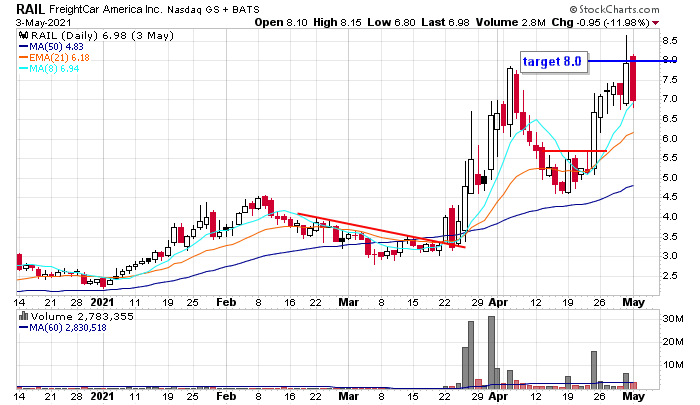Click the 3-May-2021 date label

(x=43, y=22)
